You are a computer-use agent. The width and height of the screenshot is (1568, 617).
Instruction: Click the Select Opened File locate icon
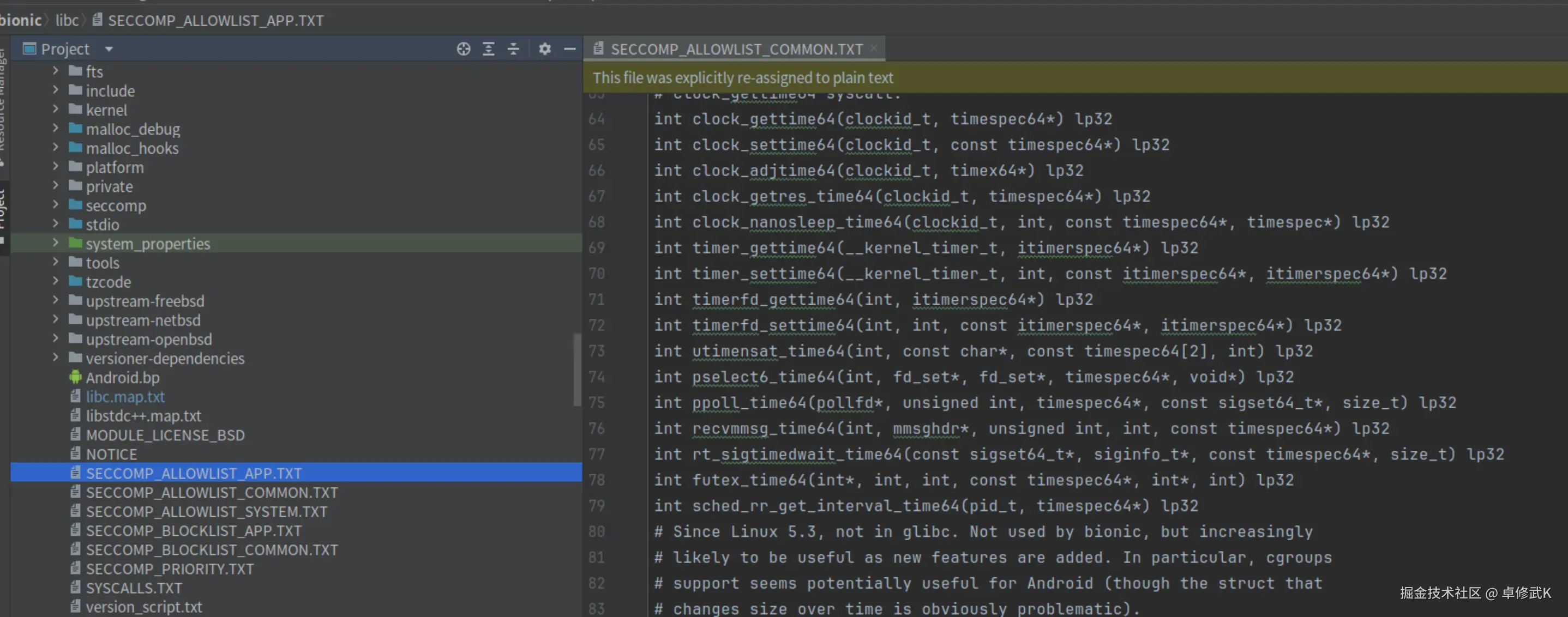[463, 49]
